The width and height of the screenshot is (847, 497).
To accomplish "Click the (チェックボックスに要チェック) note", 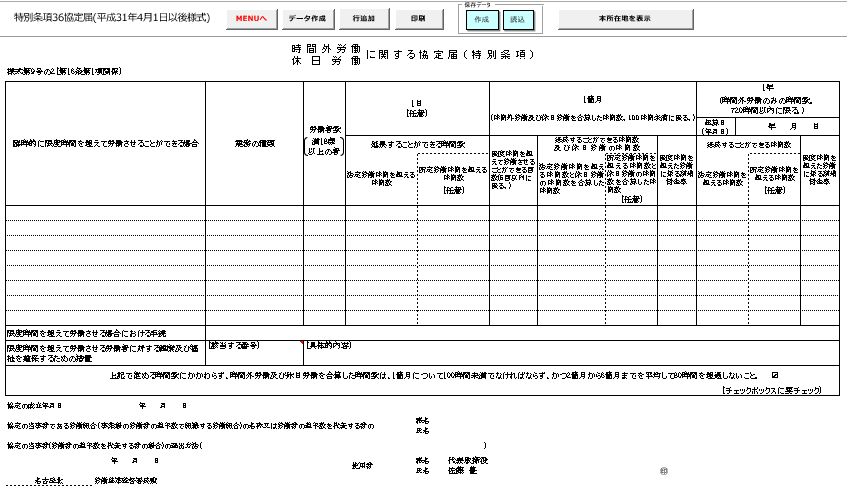I will pyautogui.click(x=771, y=390).
